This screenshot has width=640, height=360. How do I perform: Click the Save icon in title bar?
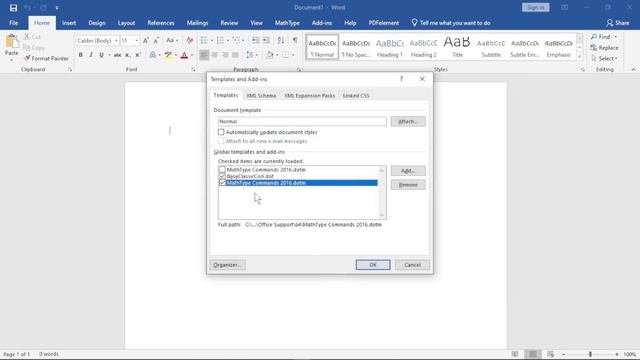(x=13, y=8)
